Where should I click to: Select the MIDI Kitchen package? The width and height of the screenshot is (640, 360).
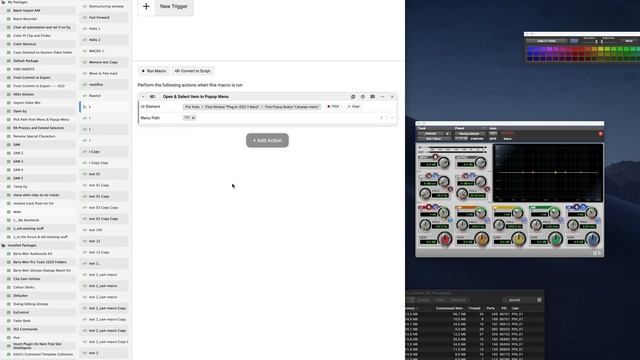pos(38,94)
